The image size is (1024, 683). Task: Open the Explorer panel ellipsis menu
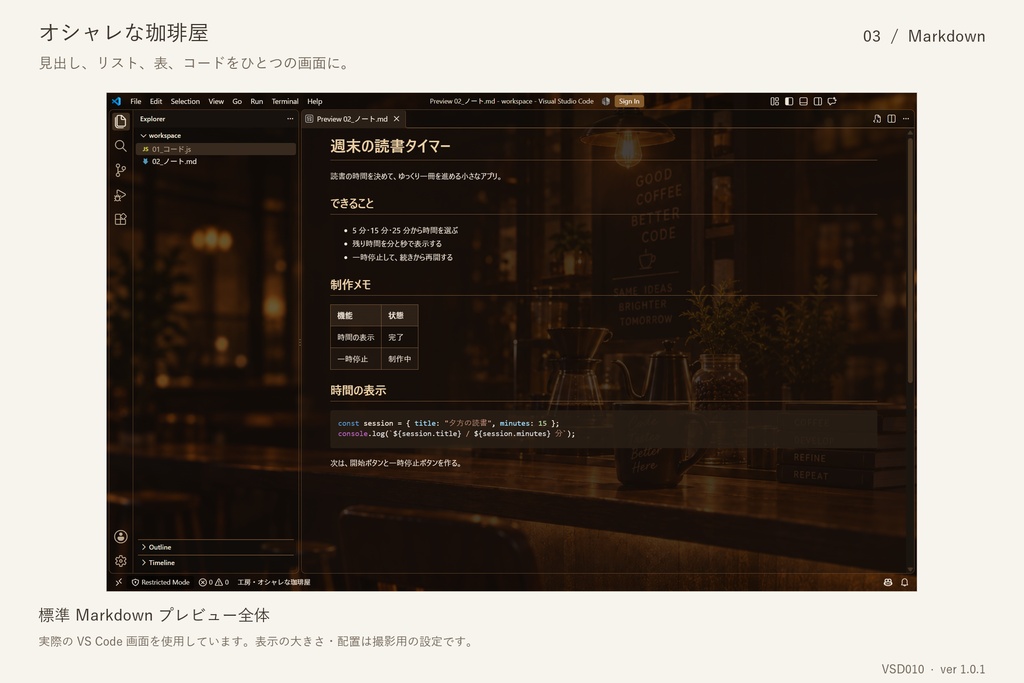[290, 119]
